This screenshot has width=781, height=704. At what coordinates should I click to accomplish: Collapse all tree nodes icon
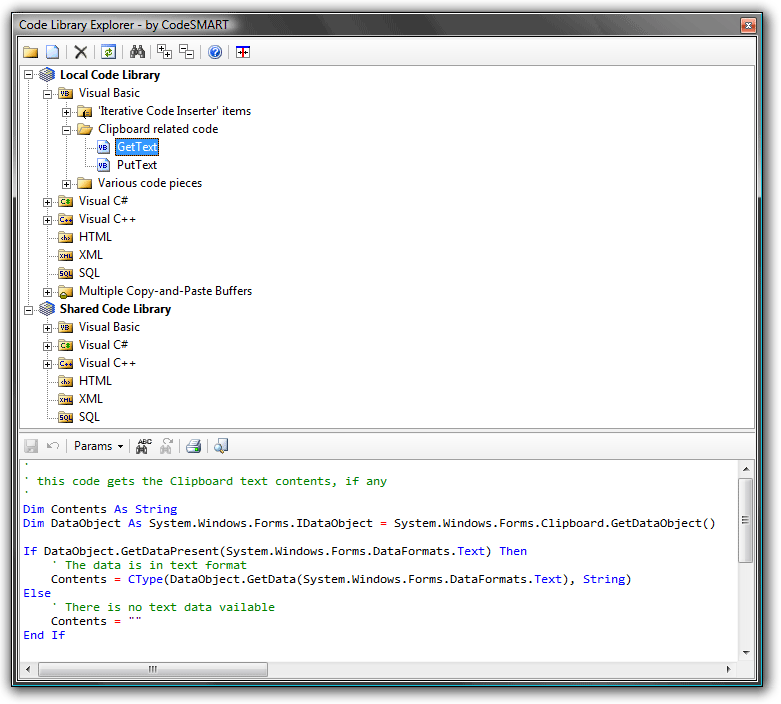[186, 51]
